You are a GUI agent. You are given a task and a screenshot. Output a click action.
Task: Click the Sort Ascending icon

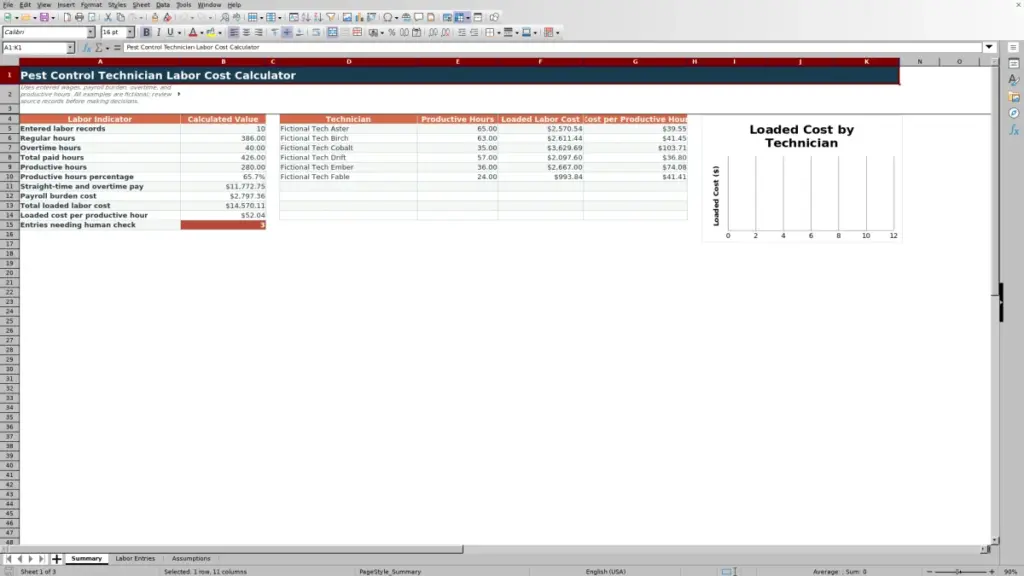pos(306,18)
